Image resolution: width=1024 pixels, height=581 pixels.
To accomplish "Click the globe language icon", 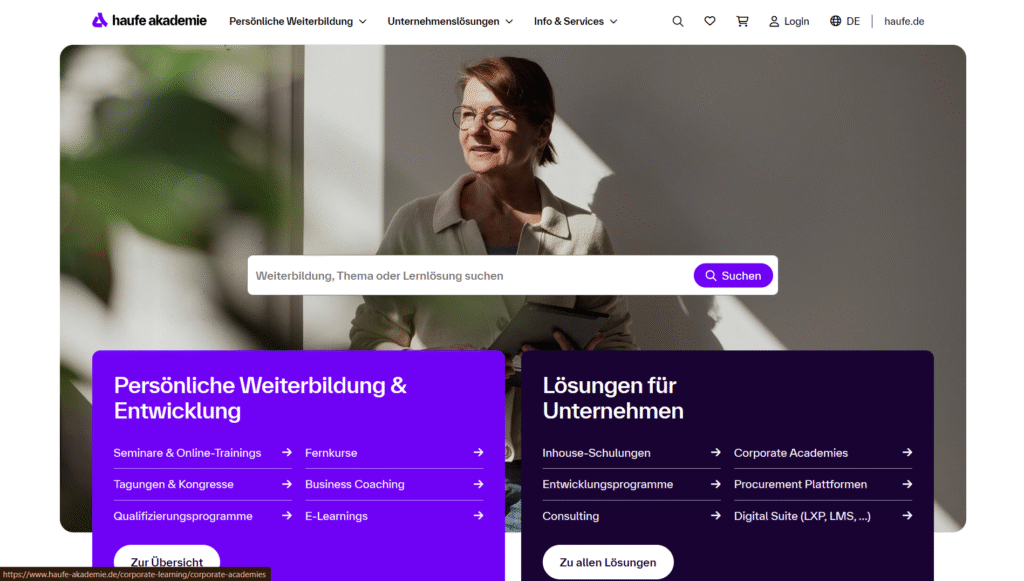I will [x=835, y=21].
